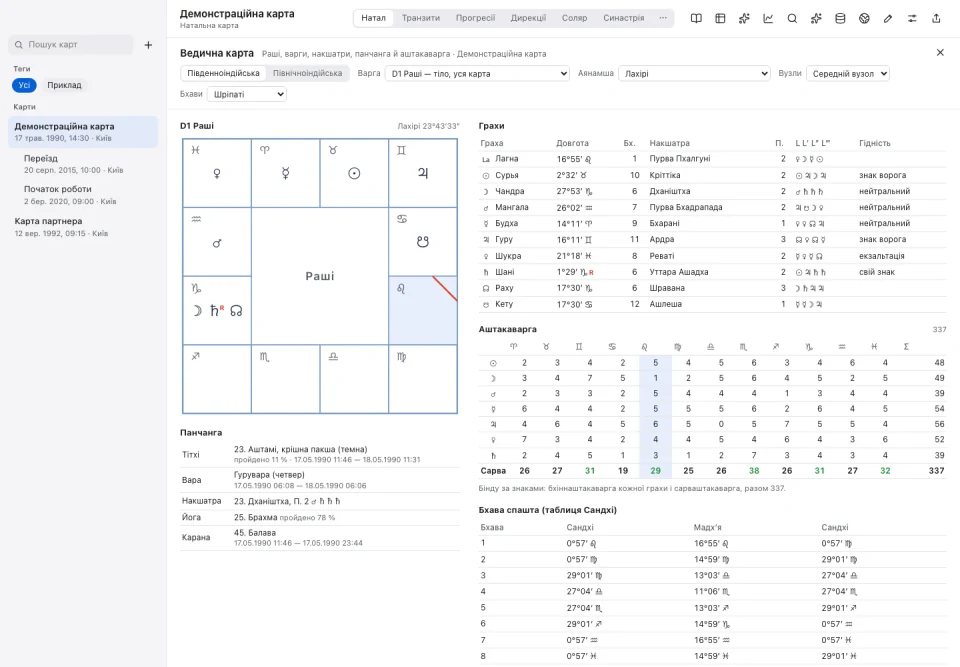960x667 pixels.
Task: Click the pencil edit icon
Action: pyautogui.click(x=888, y=18)
